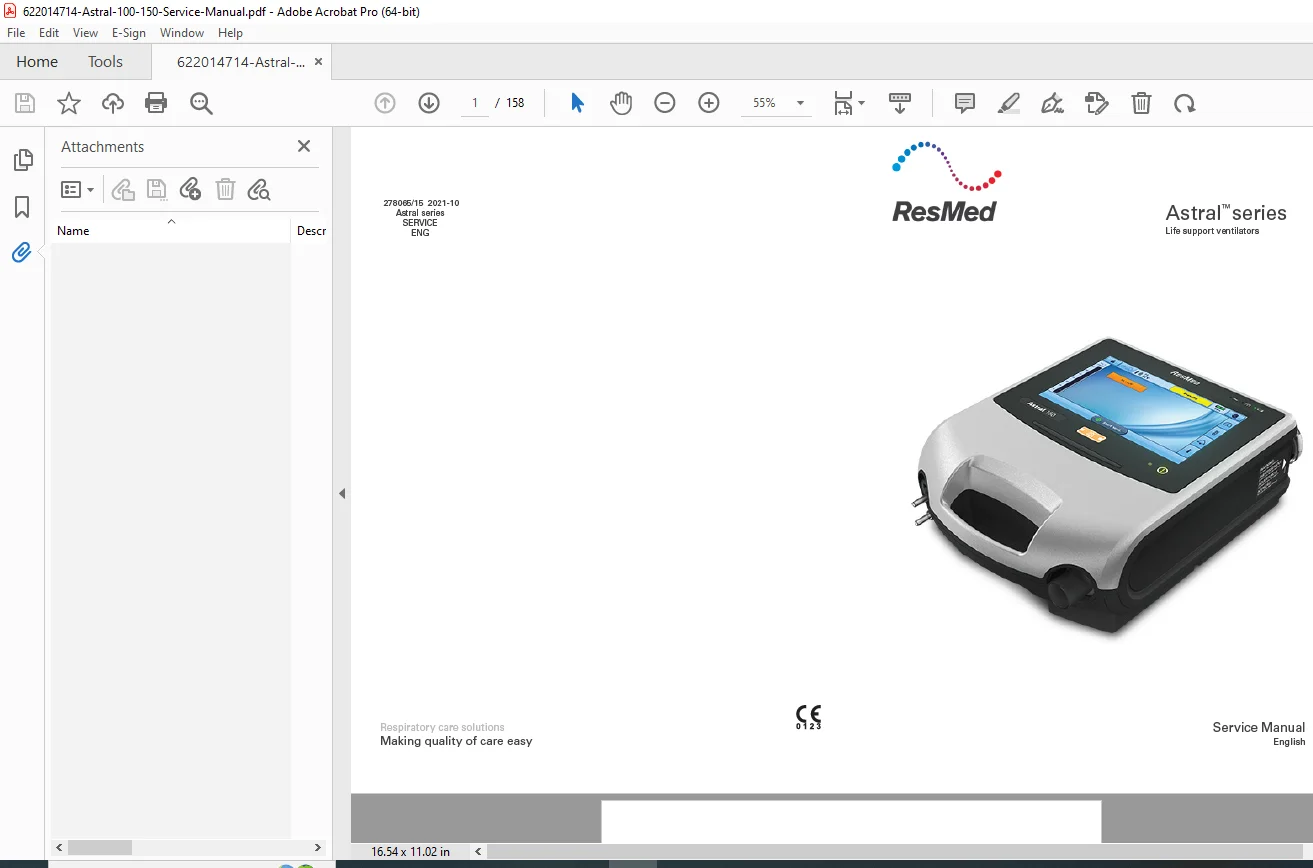Print the document with printer icon
Viewport: 1313px width, 868px height.
(156, 103)
